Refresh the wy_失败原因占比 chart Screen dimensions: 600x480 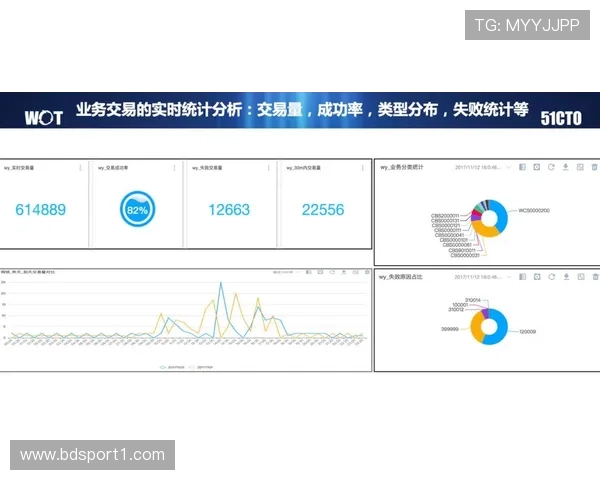pos(552,277)
